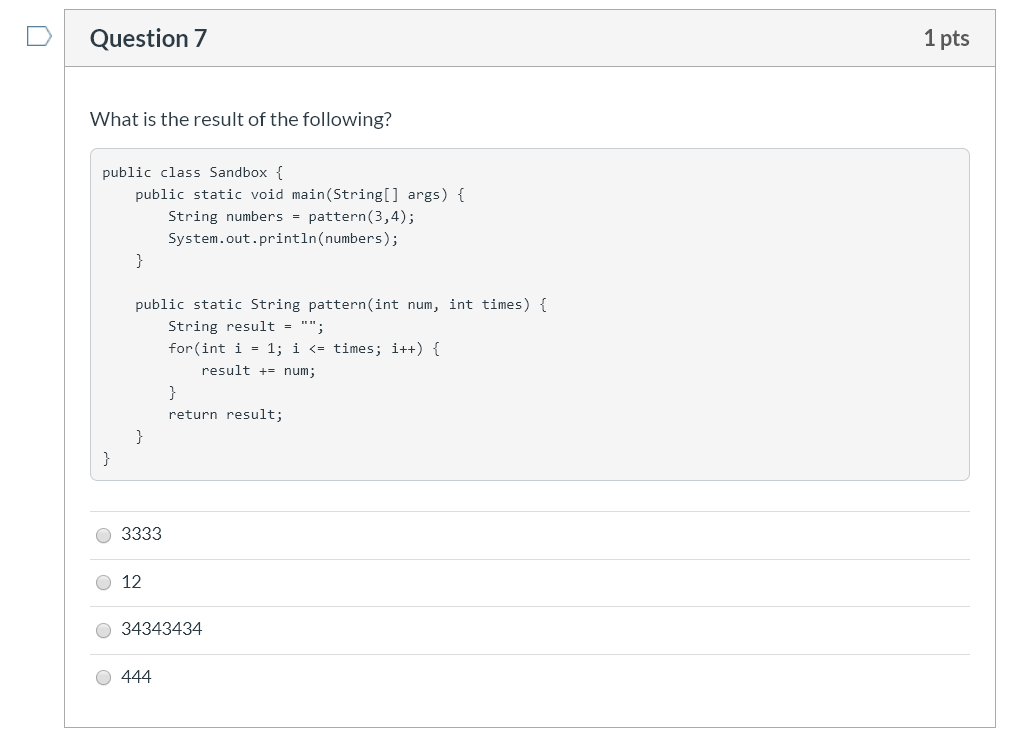Select the radio button for answer 3333
Screen dimensions: 1017x741
[103, 535]
